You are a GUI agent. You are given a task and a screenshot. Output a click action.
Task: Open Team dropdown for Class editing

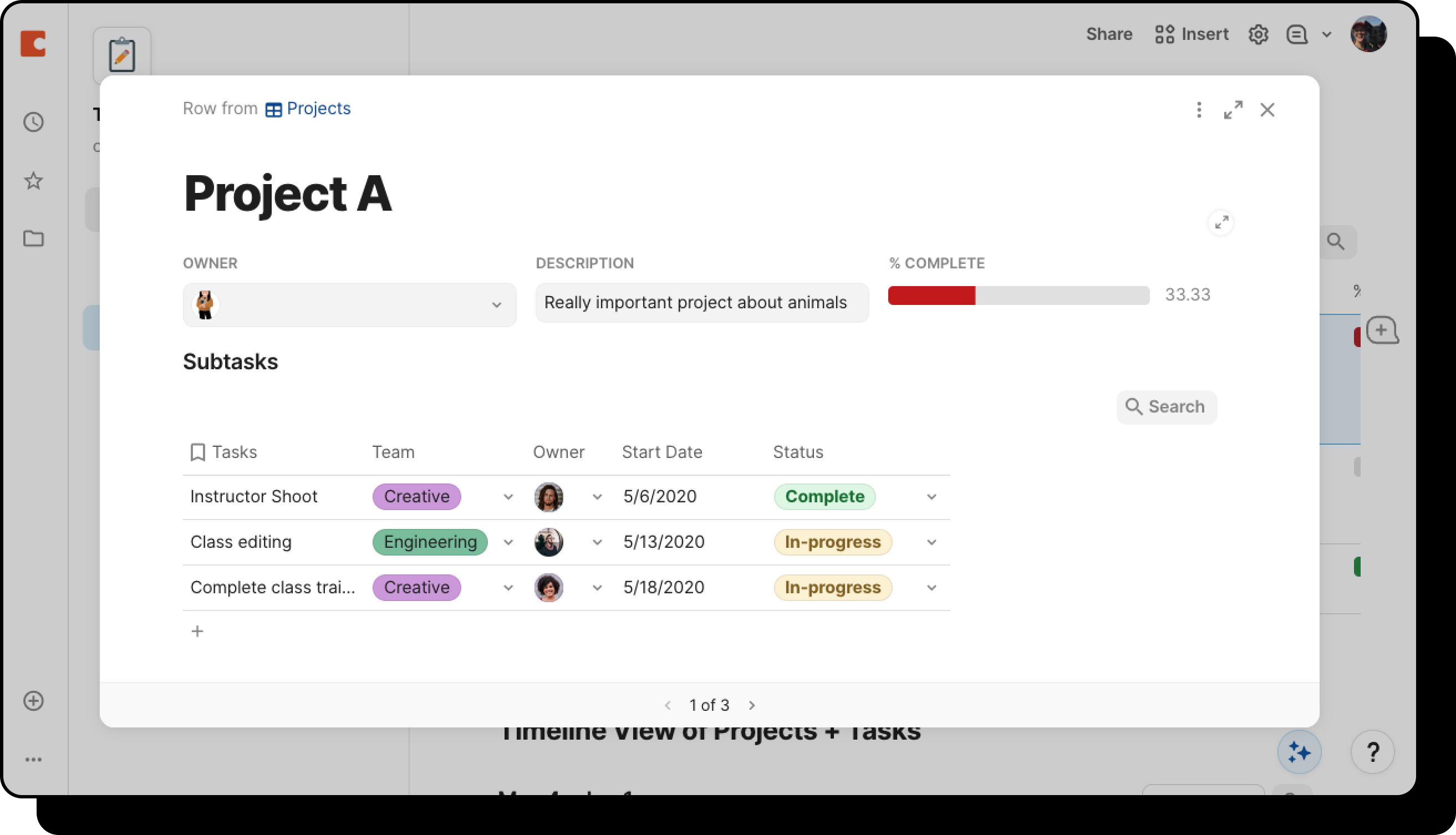(x=508, y=542)
